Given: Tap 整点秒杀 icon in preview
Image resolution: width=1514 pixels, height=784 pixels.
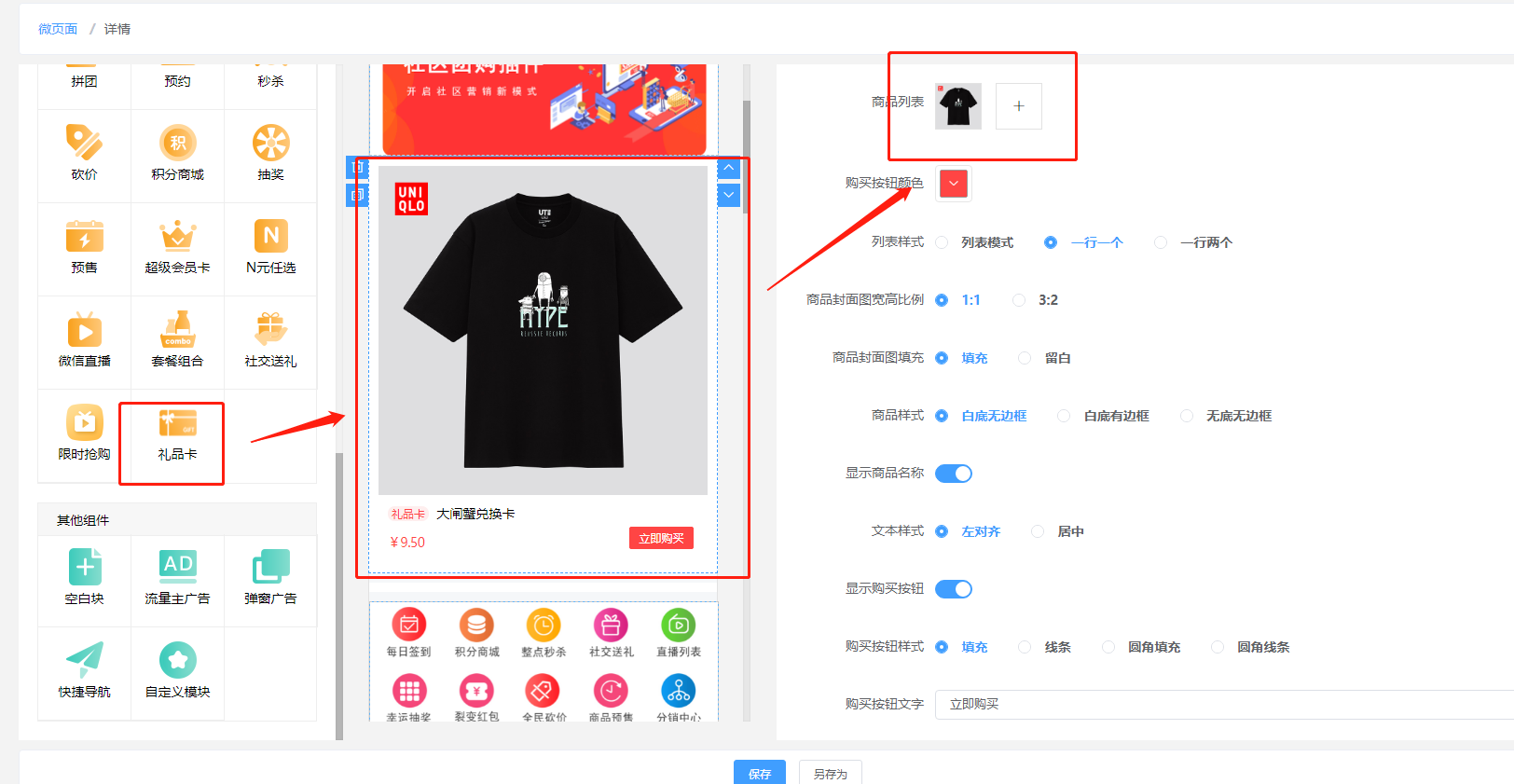Looking at the screenshot, I should point(544,625).
